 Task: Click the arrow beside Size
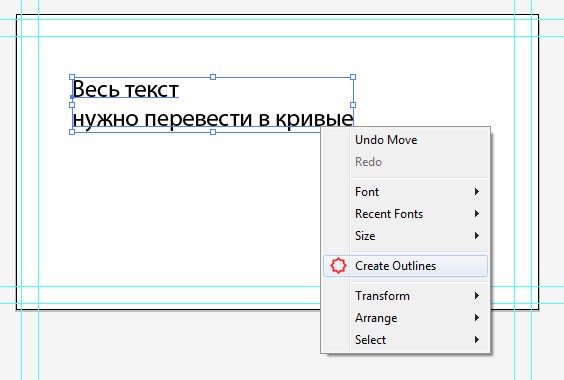pos(477,236)
